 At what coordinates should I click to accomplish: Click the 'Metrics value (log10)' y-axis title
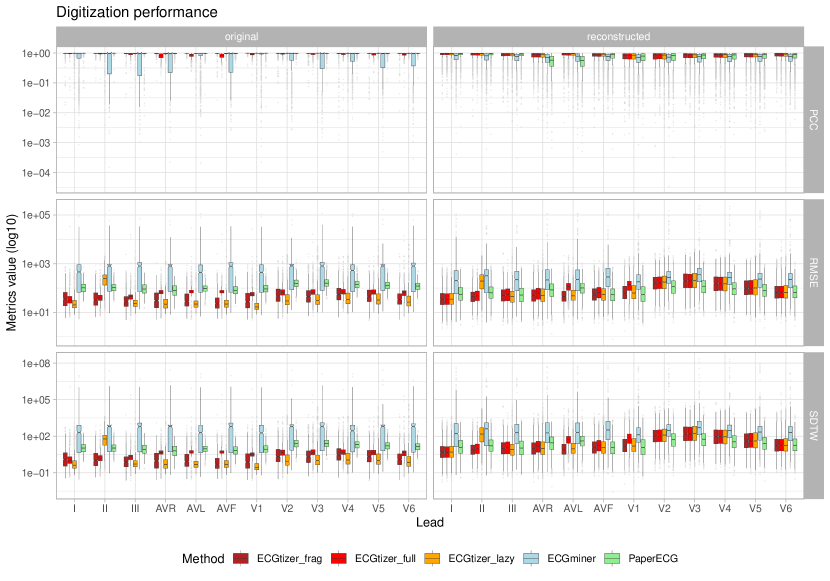pos(12,273)
